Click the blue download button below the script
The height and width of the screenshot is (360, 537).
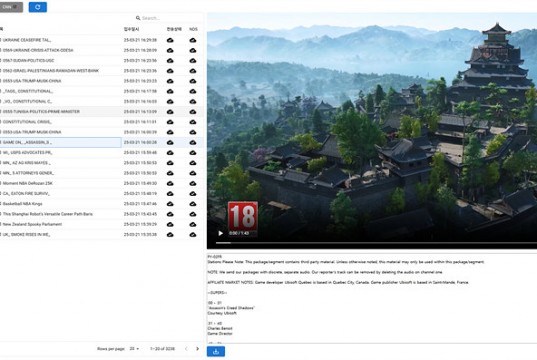pyautogui.click(x=216, y=351)
